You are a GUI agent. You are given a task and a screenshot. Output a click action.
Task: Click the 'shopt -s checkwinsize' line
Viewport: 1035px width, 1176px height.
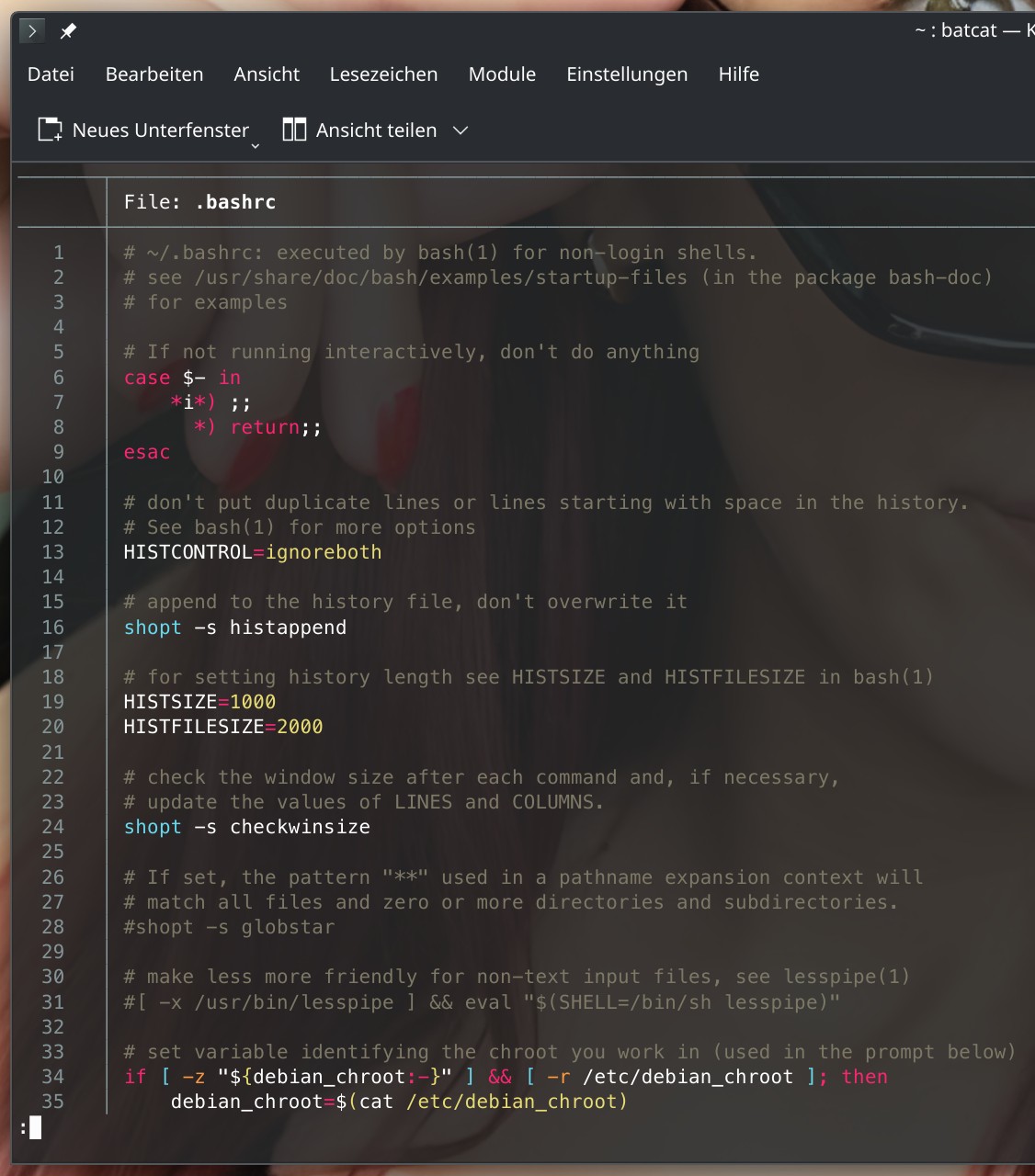247,827
